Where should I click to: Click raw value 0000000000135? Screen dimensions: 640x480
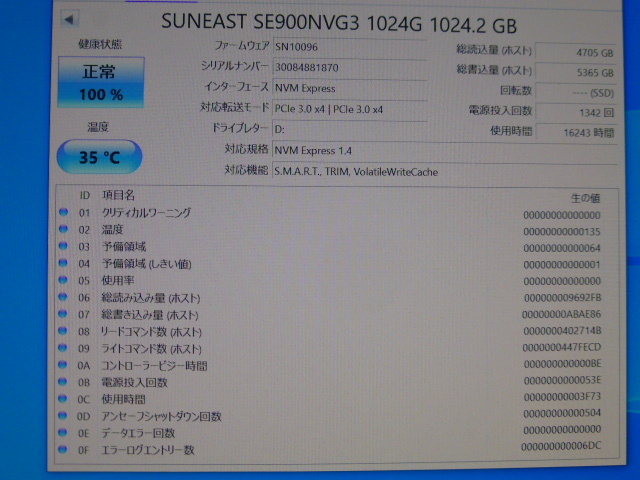coord(562,232)
